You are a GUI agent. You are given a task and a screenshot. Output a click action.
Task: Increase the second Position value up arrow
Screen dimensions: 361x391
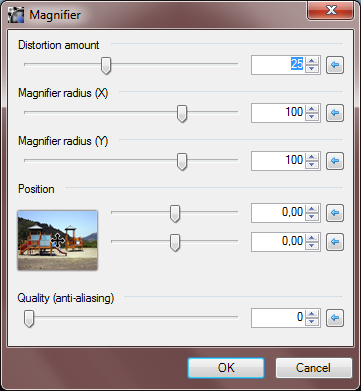click(312, 238)
